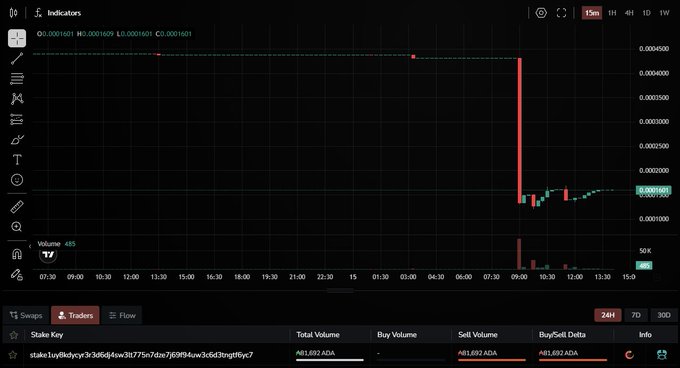Click the TradingView logo
This screenshot has width=680, height=368.
click(48, 255)
